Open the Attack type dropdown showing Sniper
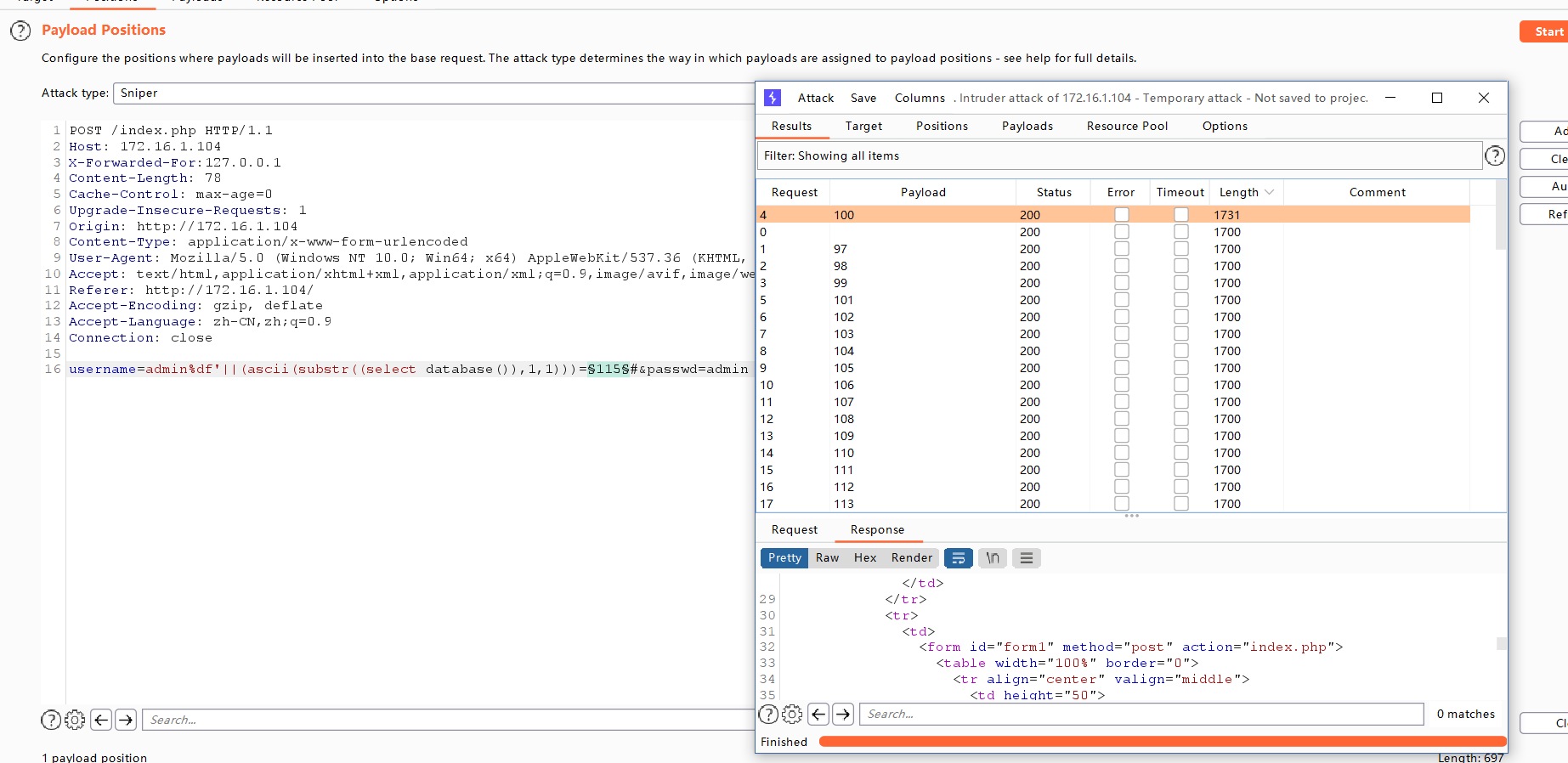The image size is (1568, 763). point(433,93)
